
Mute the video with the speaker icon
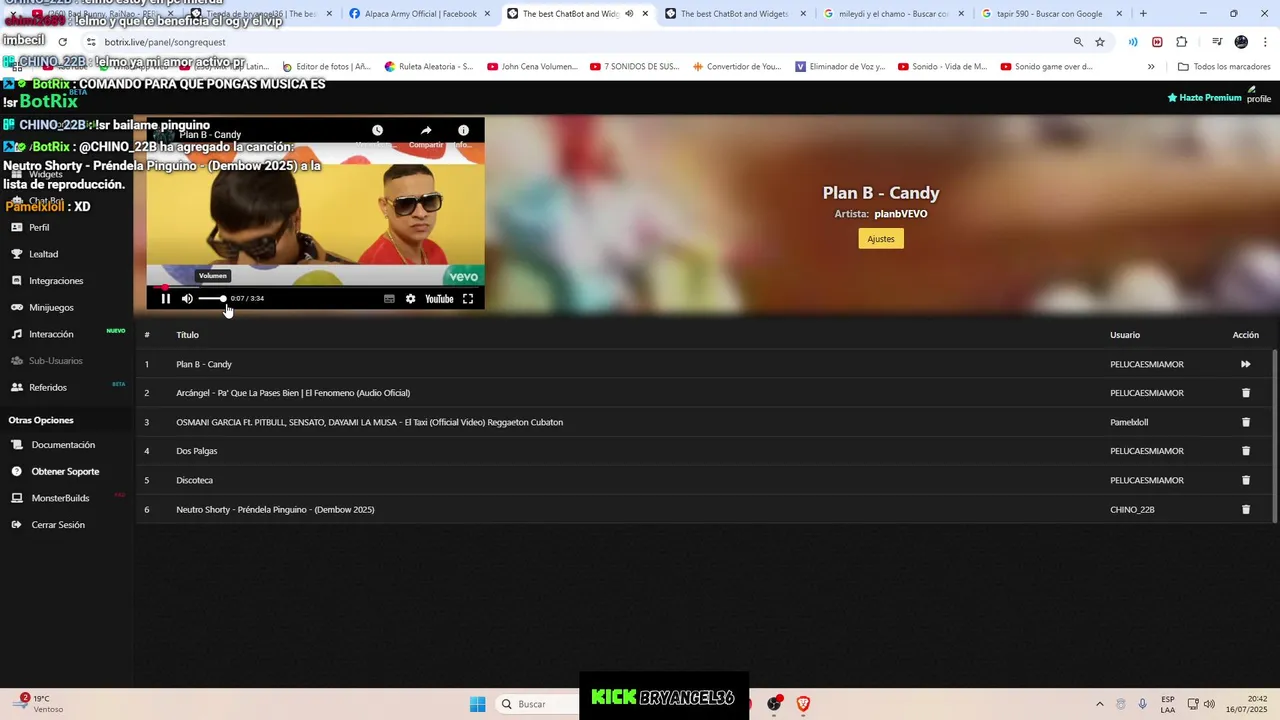187,299
